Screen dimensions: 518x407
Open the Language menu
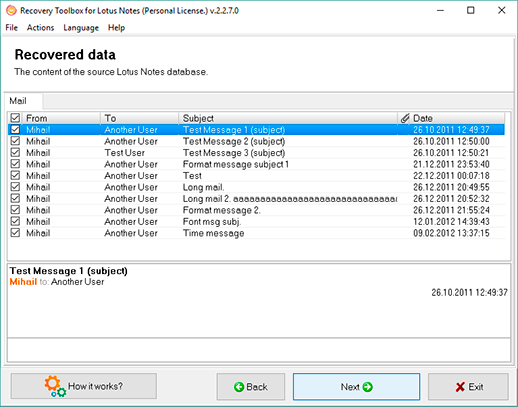click(81, 28)
